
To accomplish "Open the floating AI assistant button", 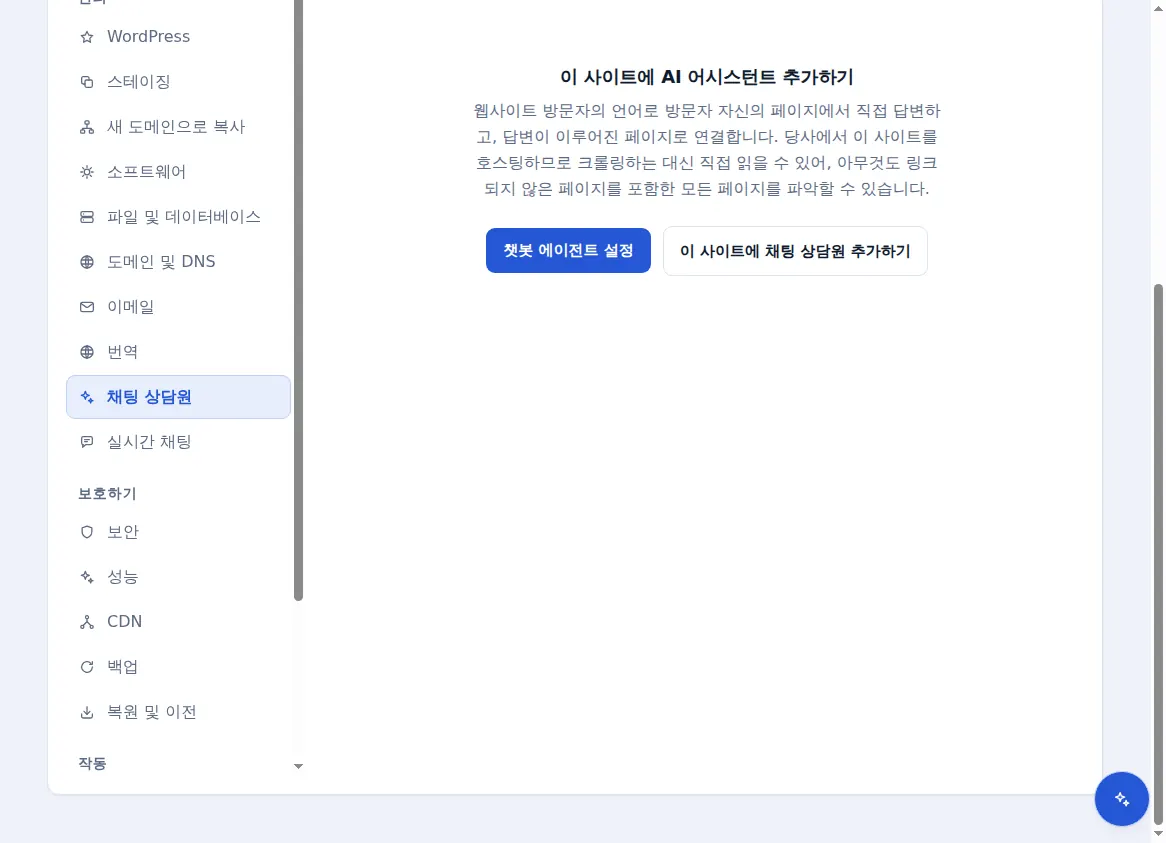I will click(x=1121, y=799).
